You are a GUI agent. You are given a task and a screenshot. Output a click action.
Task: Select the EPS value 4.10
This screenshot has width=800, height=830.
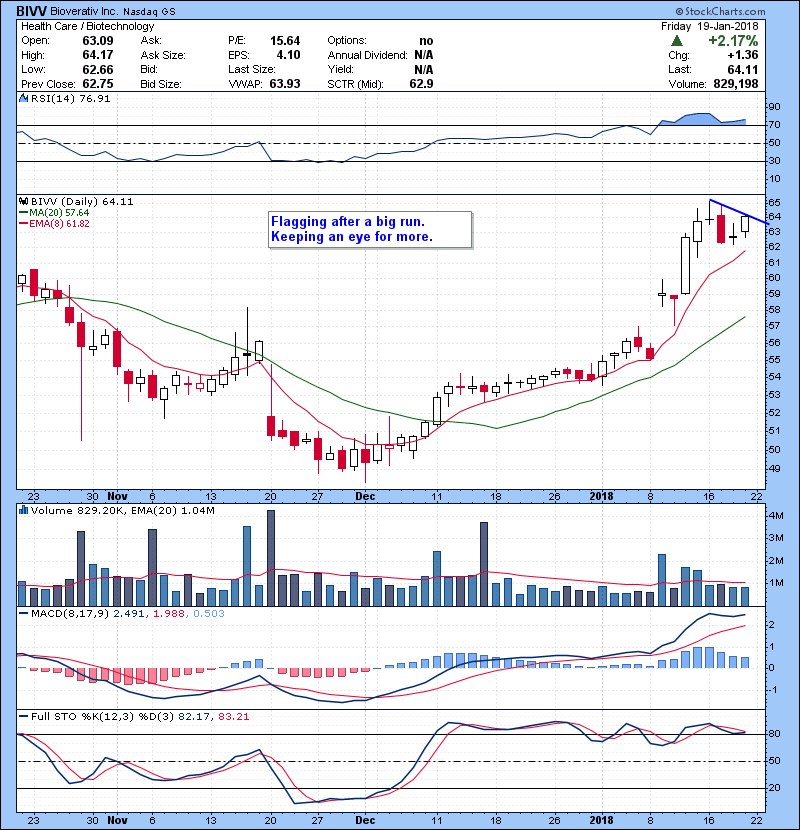click(x=288, y=55)
